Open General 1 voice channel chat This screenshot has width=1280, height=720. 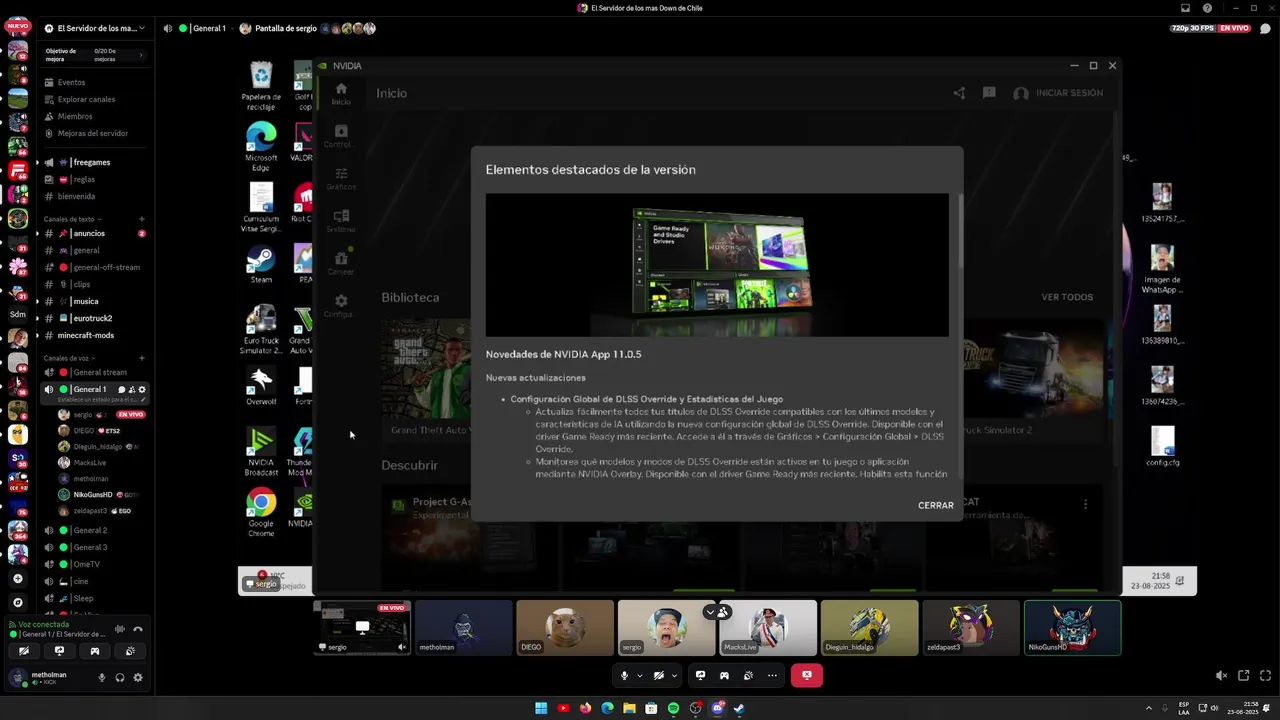[x=122, y=389]
